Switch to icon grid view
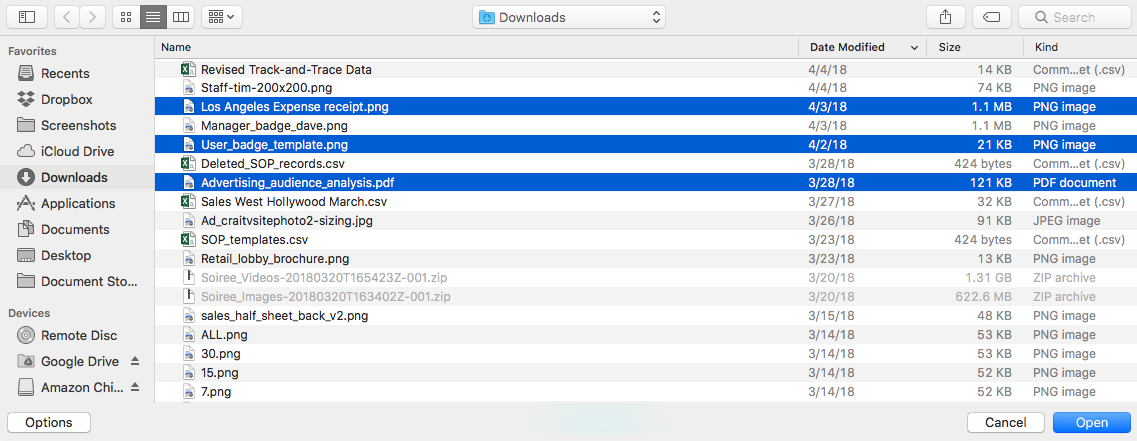This screenshot has height=441, width=1137. point(126,17)
